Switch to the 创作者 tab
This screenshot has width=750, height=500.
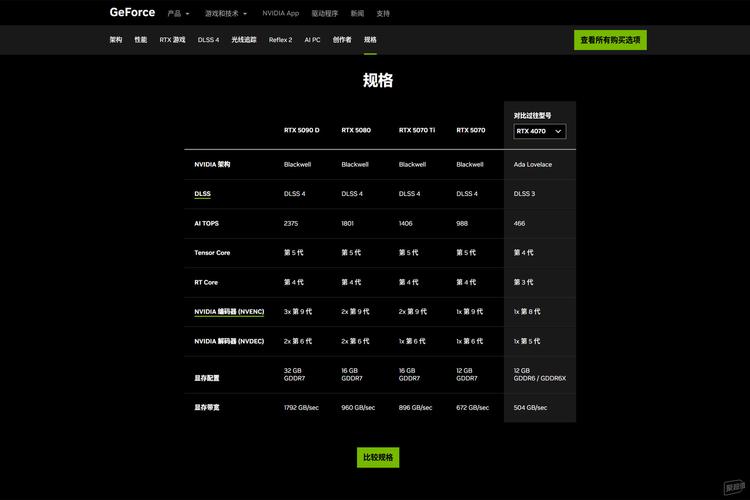tap(342, 40)
